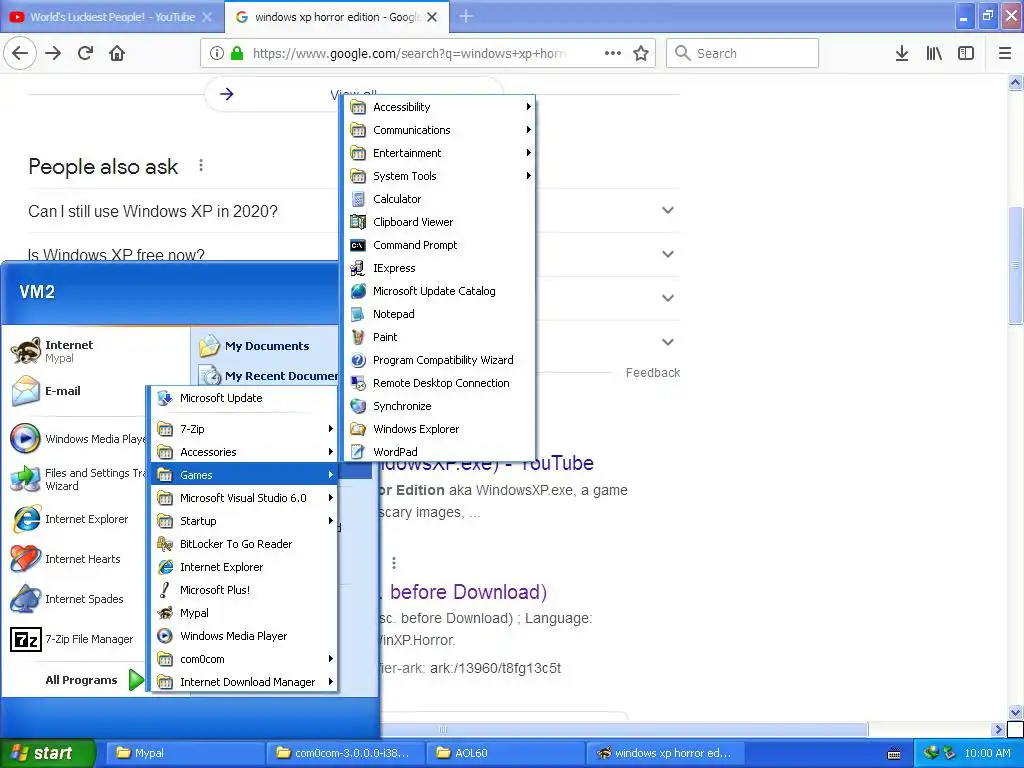The image size is (1024, 768).
Task: Open Microsoft Update Catalog
Action: (439, 291)
